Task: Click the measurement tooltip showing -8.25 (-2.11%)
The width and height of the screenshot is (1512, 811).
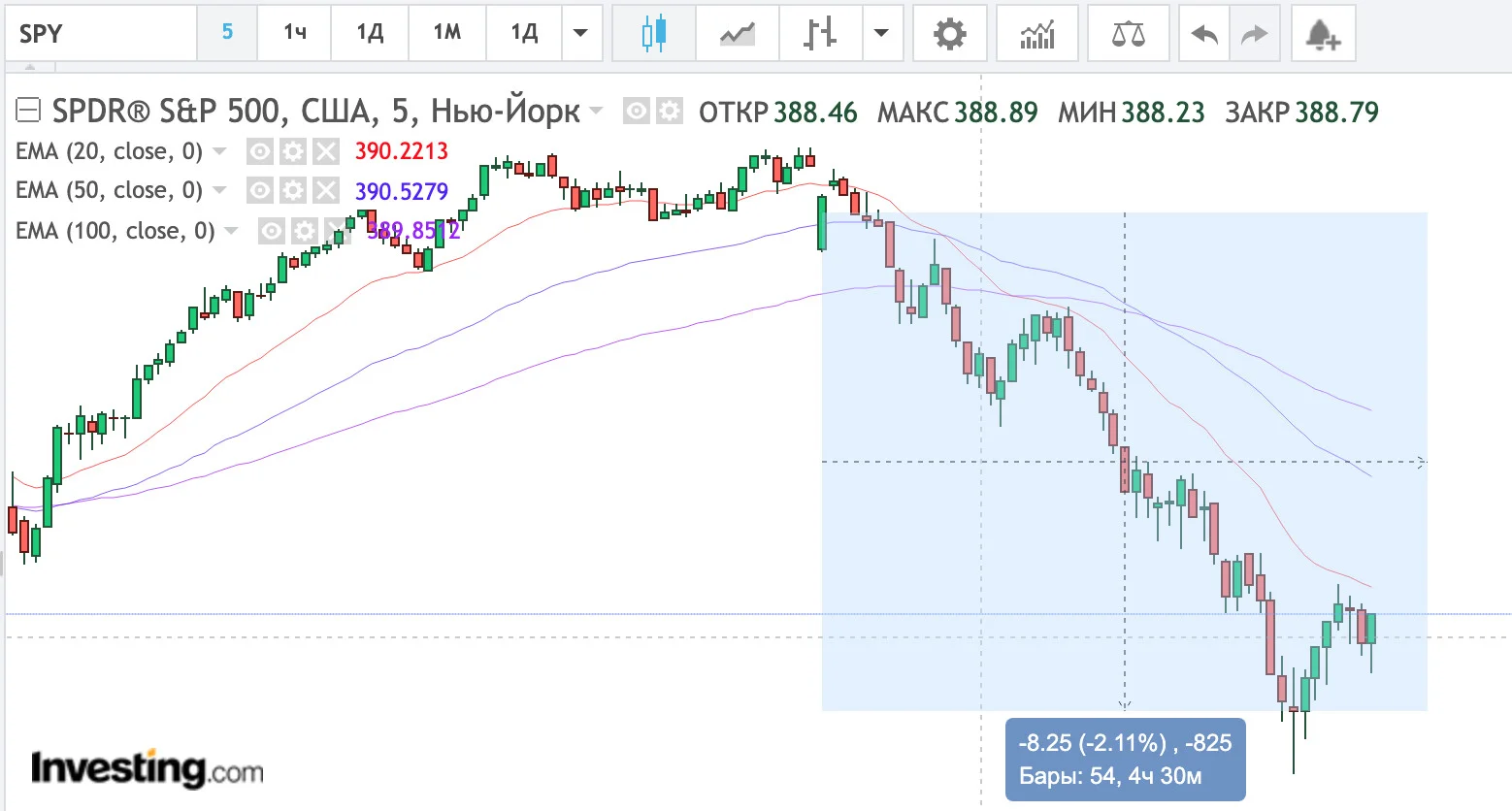Action: (x=1126, y=760)
